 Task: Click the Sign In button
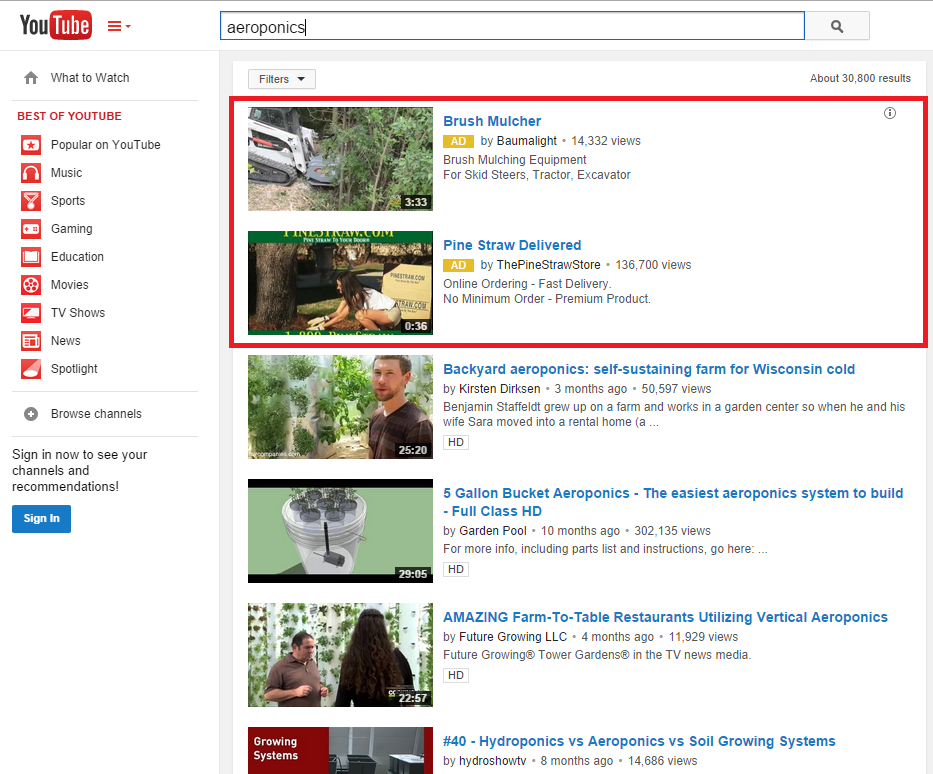(41, 519)
